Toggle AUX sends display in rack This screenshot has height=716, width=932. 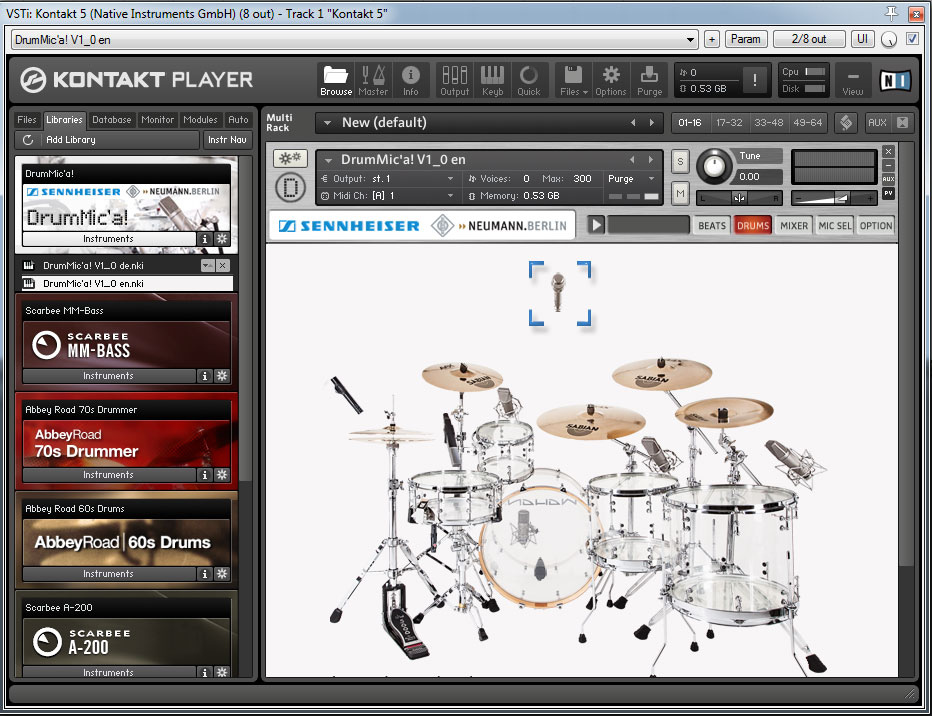[877, 122]
